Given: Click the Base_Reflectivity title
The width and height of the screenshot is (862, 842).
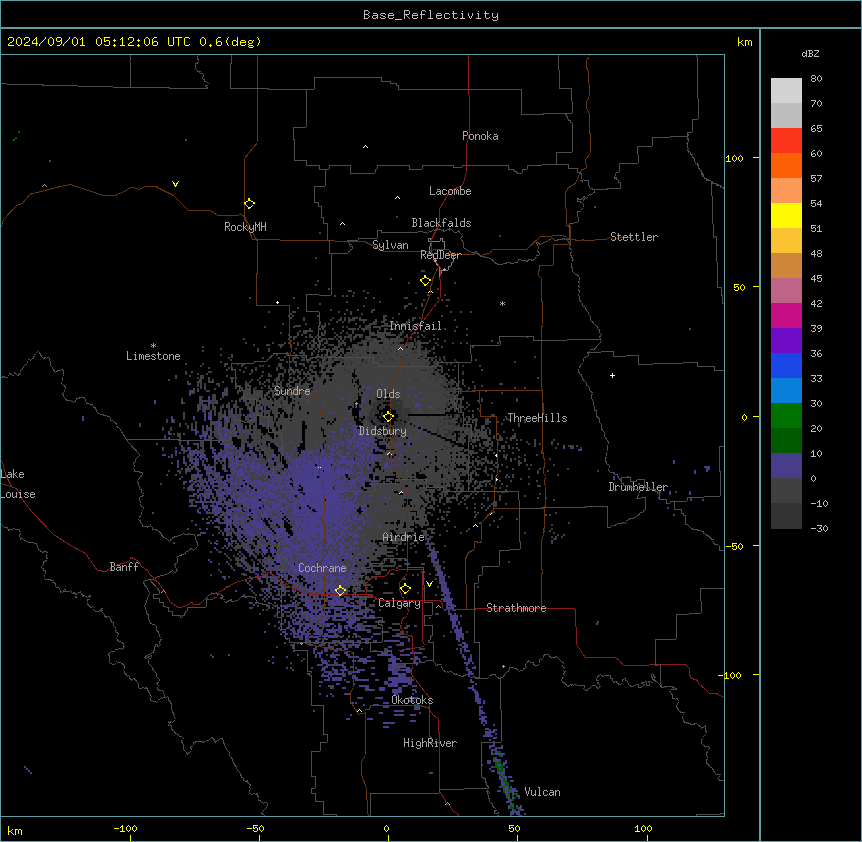Looking at the screenshot, I should [431, 15].
